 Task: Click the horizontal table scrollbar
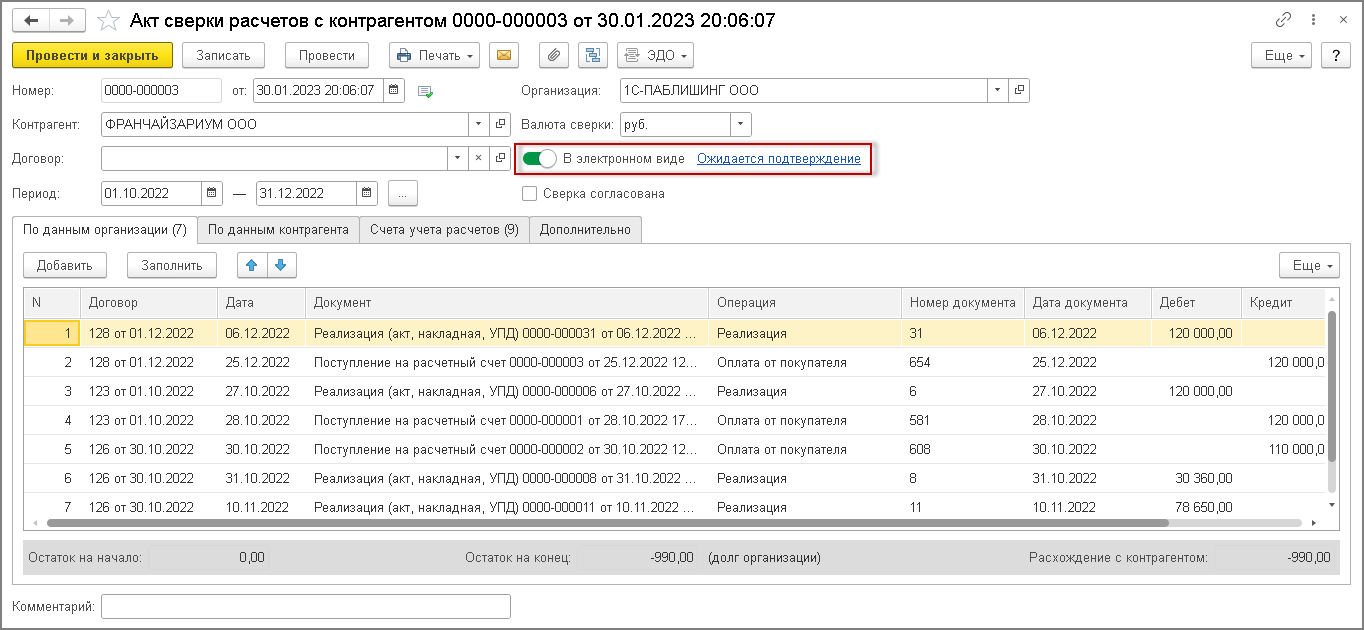click(608, 523)
